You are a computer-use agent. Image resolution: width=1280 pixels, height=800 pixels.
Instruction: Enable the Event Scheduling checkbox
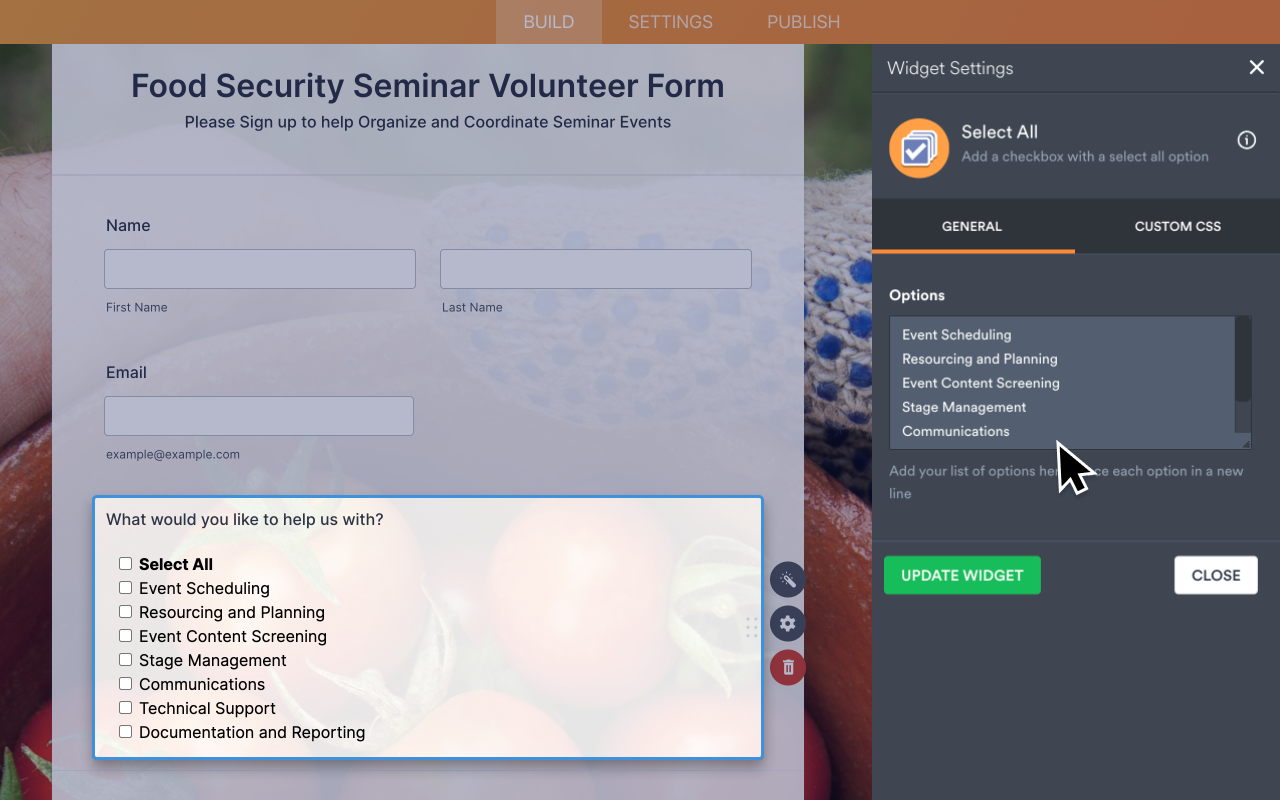coord(125,587)
